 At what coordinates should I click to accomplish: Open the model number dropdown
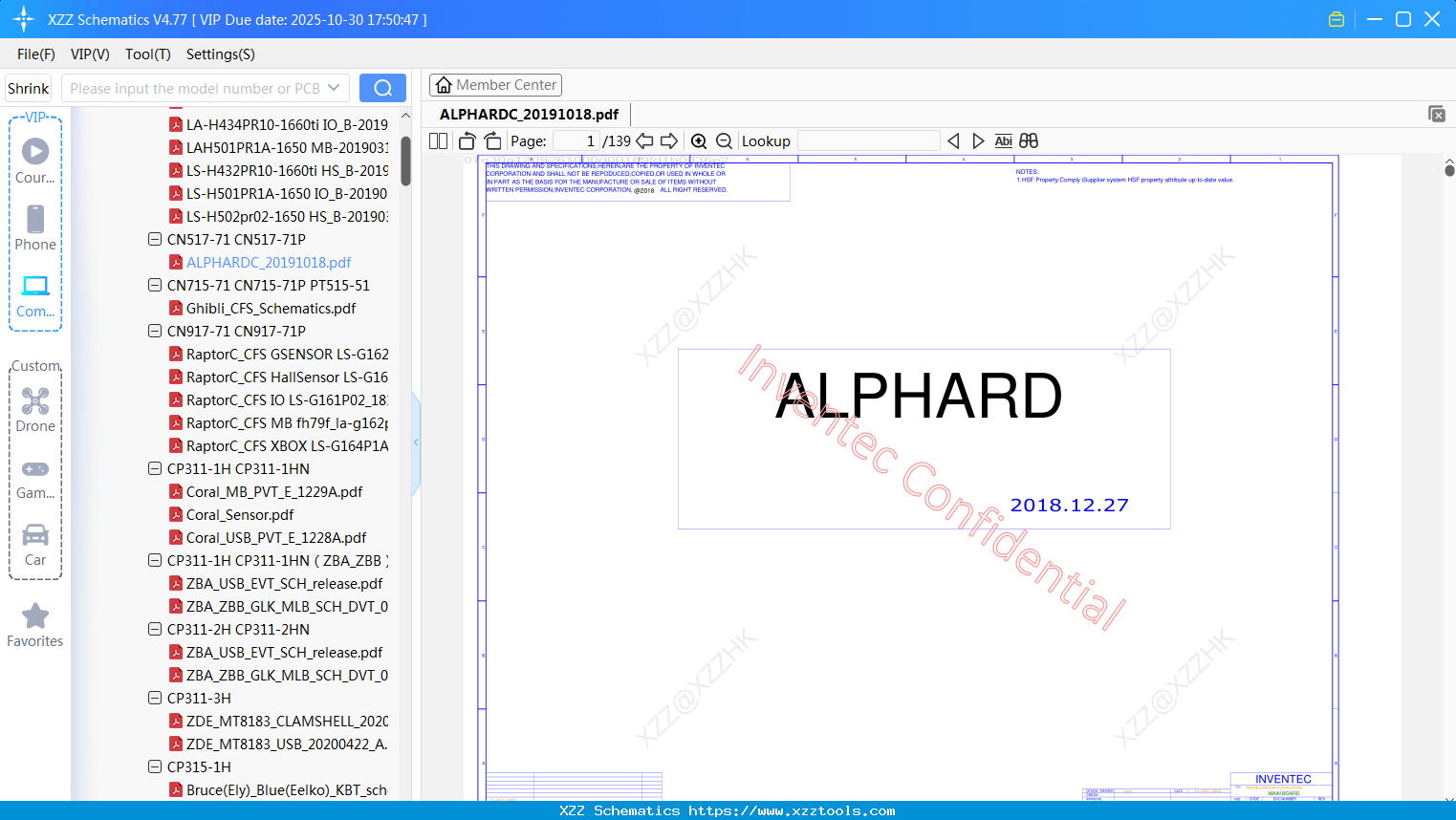coord(334,88)
